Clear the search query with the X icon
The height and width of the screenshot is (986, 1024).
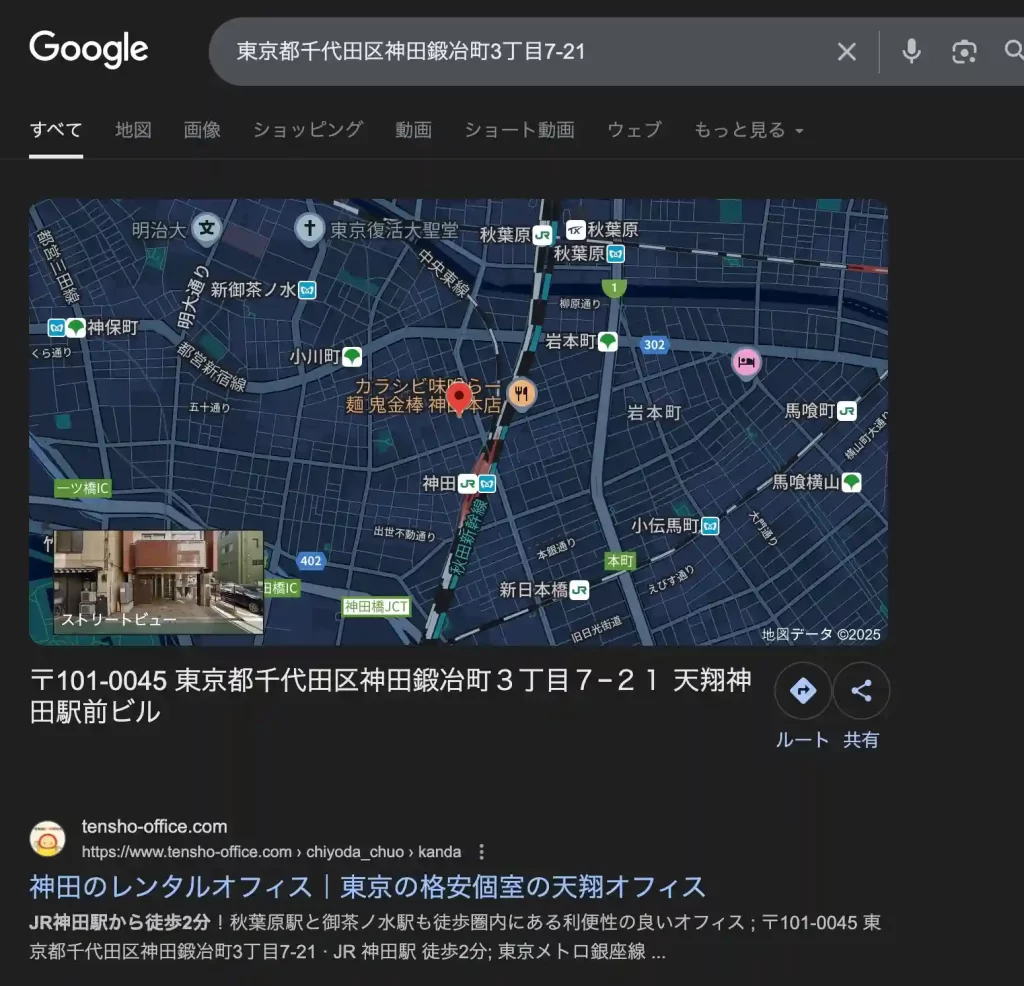(x=846, y=51)
